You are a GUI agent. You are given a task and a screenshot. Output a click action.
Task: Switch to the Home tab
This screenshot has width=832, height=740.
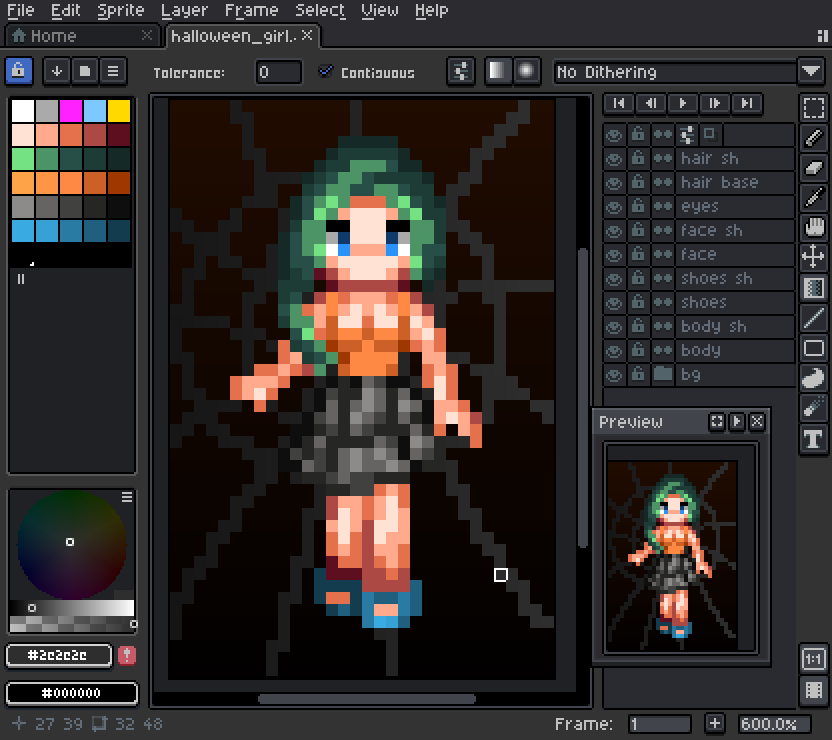click(x=82, y=36)
